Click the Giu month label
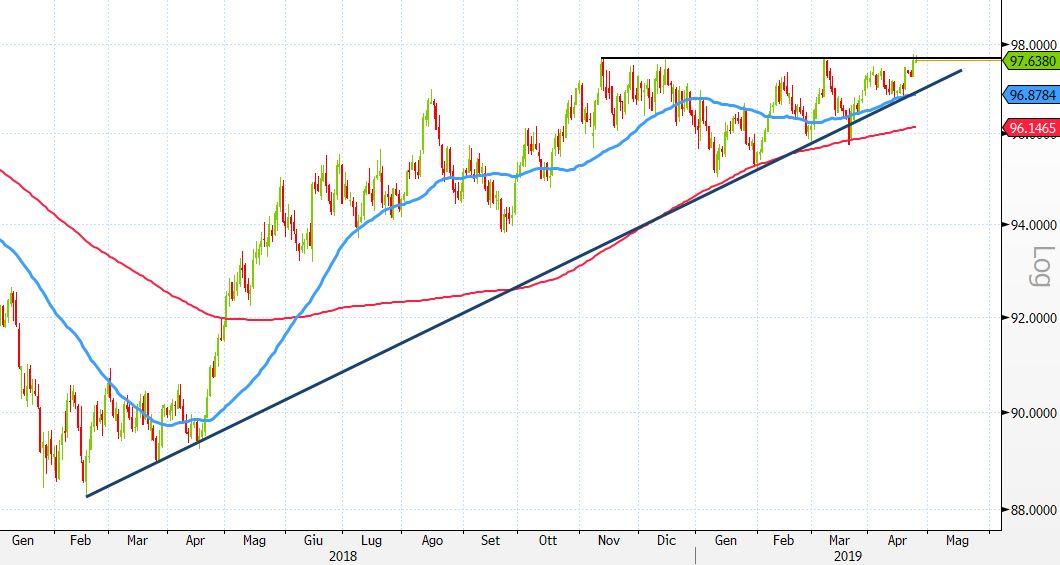 (314, 540)
